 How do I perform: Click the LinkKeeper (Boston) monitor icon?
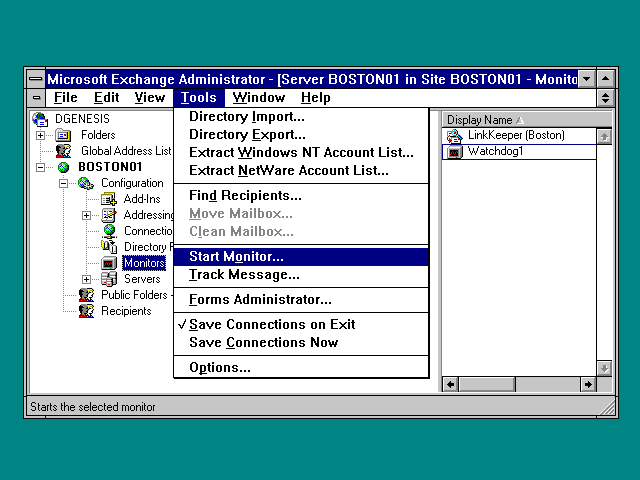(454, 136)
